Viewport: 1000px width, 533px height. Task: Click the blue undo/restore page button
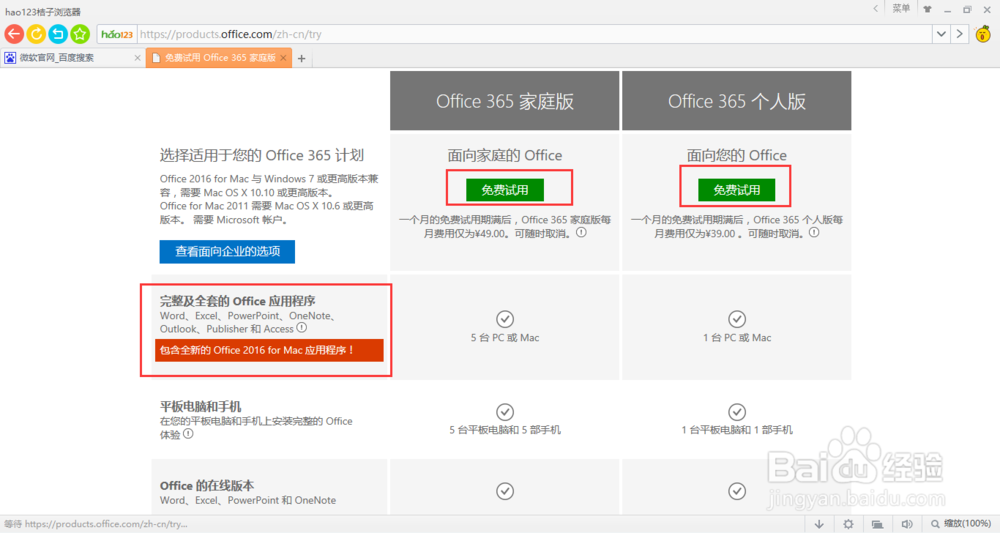coord(58,34)
